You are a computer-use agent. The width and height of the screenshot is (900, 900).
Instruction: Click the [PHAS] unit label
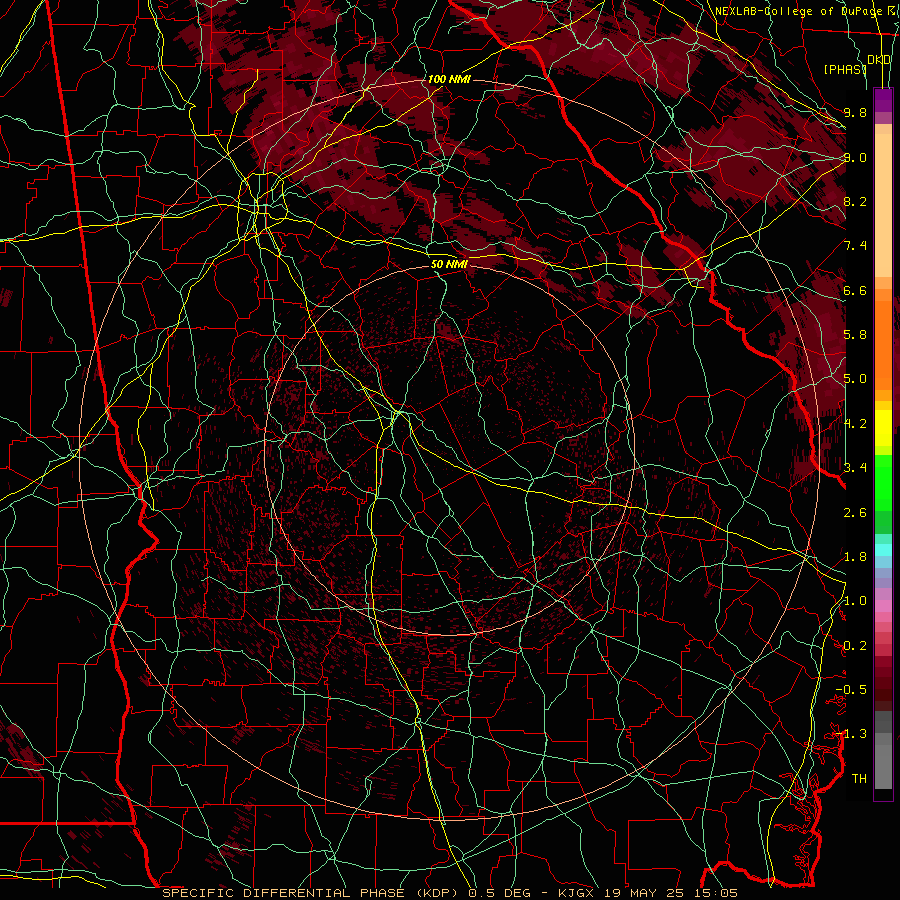[845, 69]
